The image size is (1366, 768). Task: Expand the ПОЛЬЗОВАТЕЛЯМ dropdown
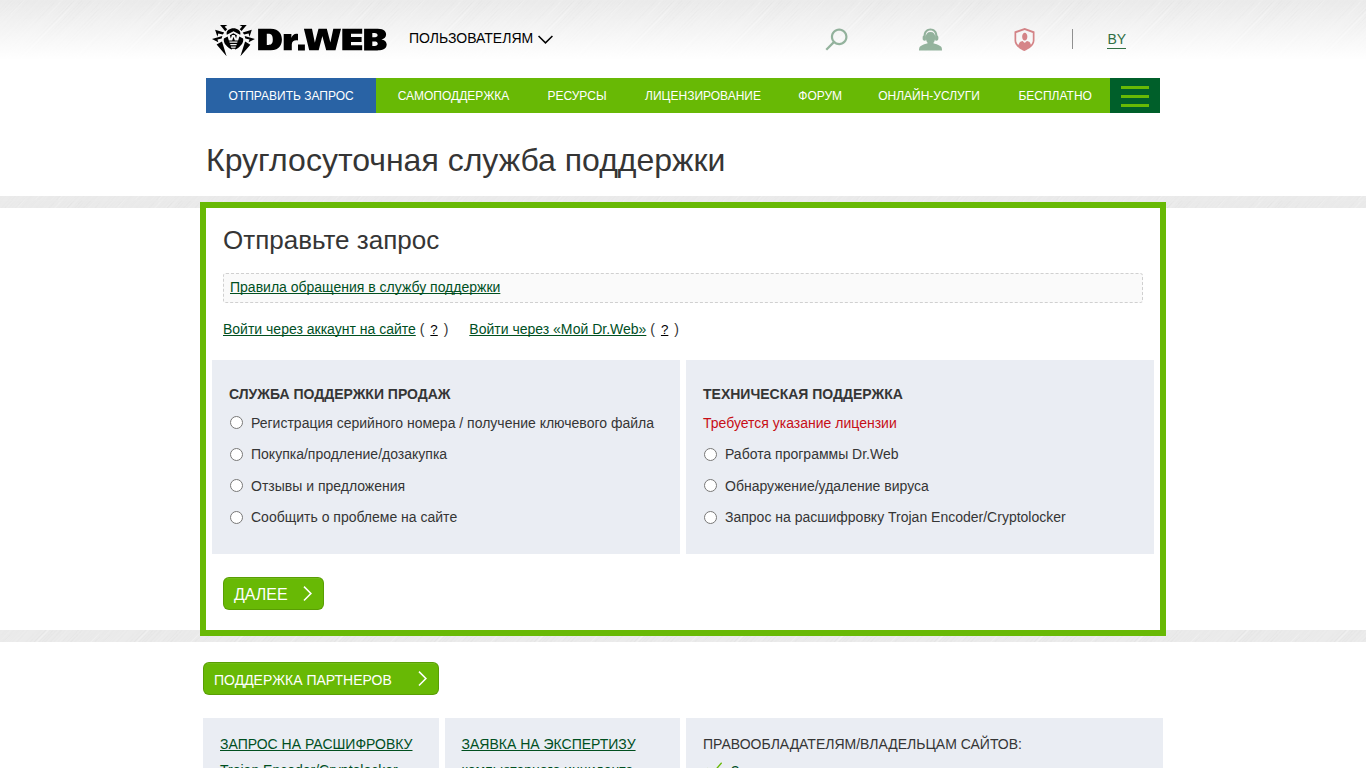tap(481, 39)
